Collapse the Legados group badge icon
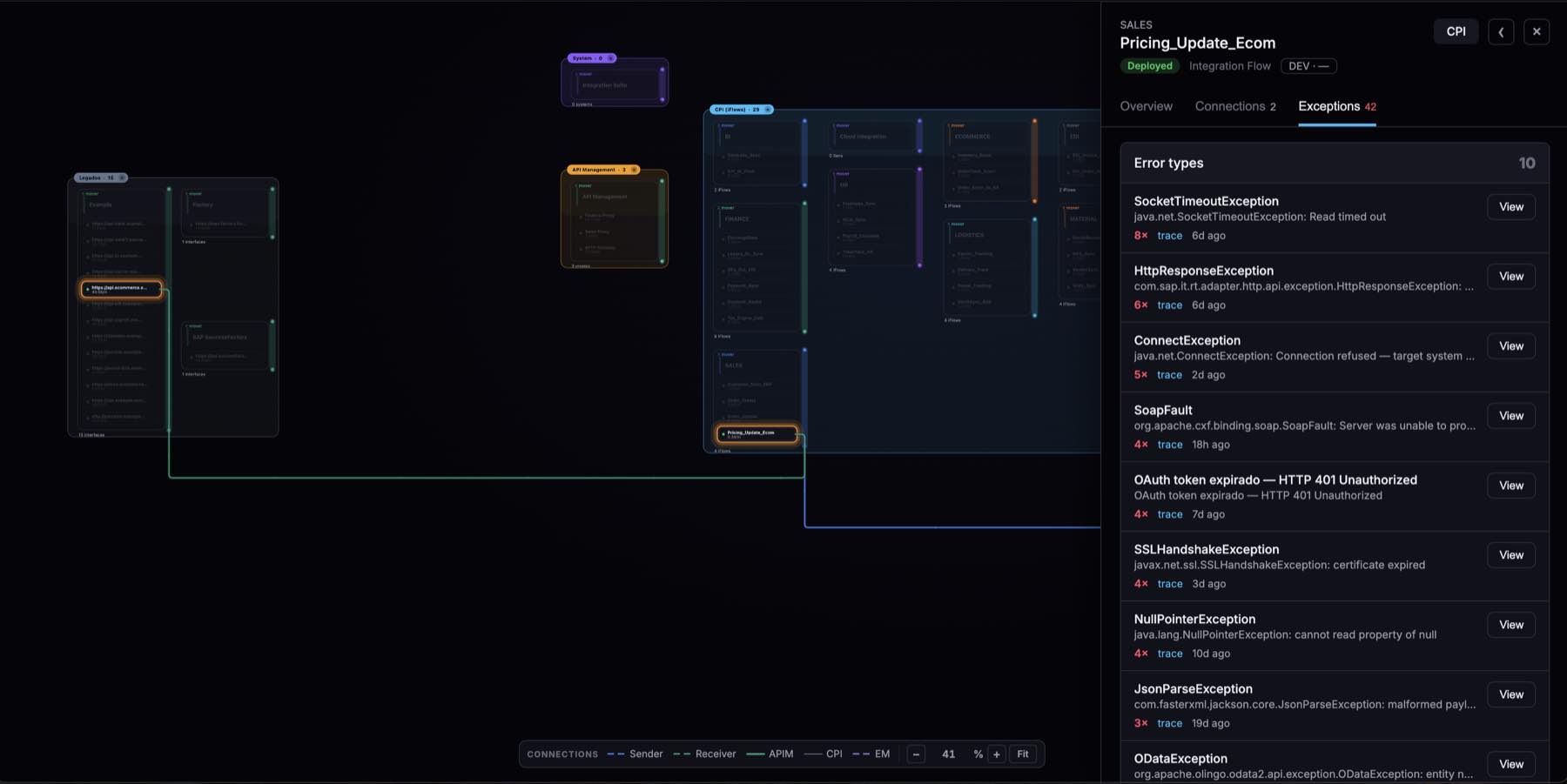 pyautogui.click(x=122, y=178)
